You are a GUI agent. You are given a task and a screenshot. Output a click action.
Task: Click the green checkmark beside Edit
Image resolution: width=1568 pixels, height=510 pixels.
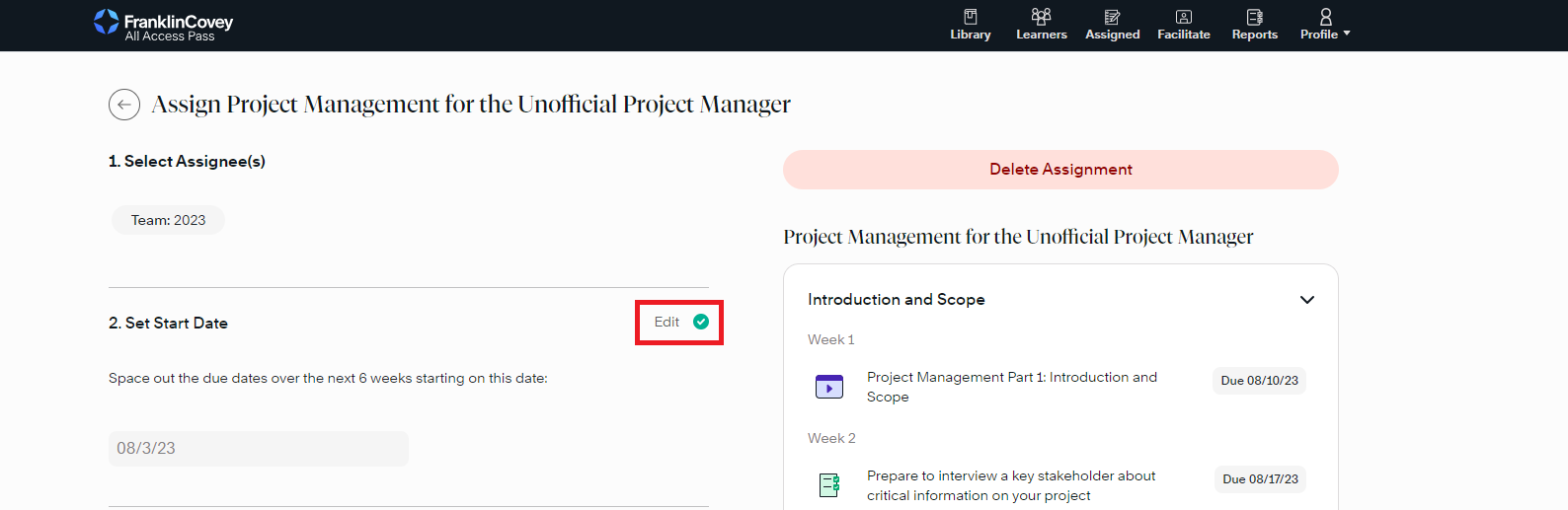701,322
